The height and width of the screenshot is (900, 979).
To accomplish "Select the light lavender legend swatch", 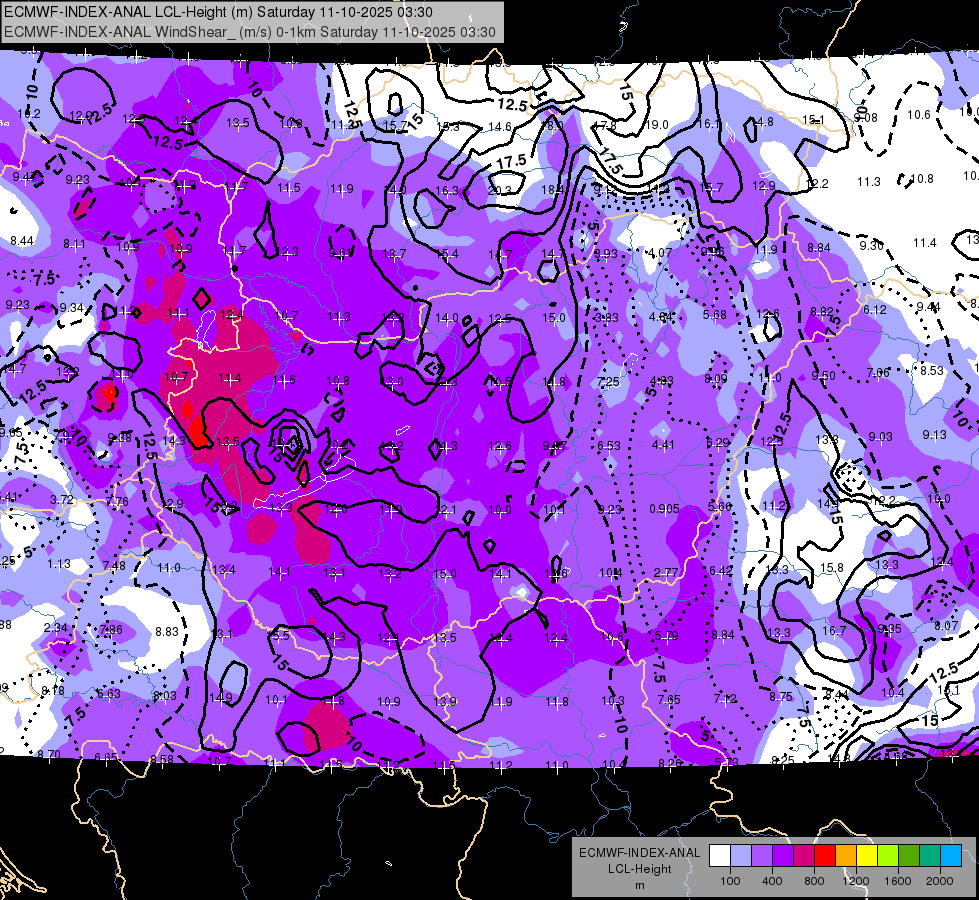I will point(741,855).
